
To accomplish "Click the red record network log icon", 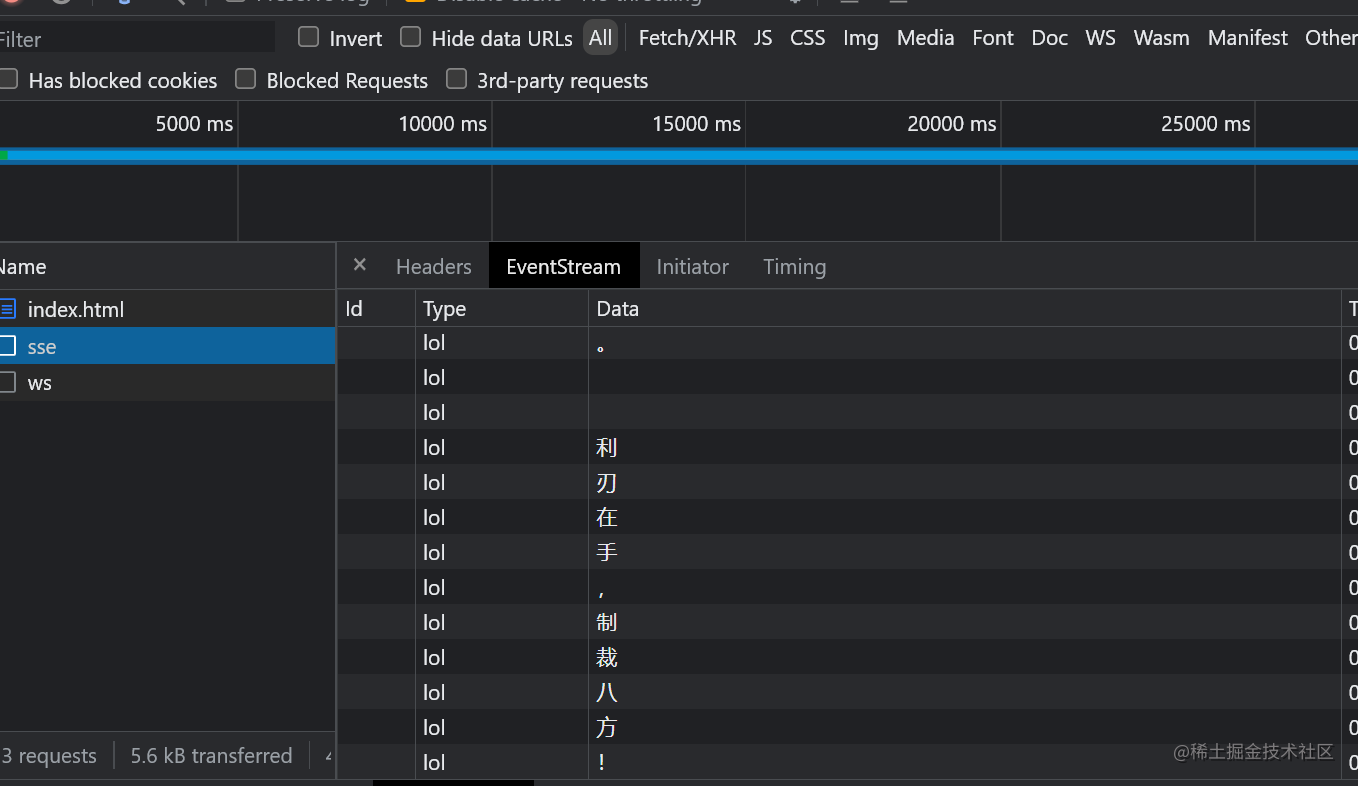I will coord(11,3).
